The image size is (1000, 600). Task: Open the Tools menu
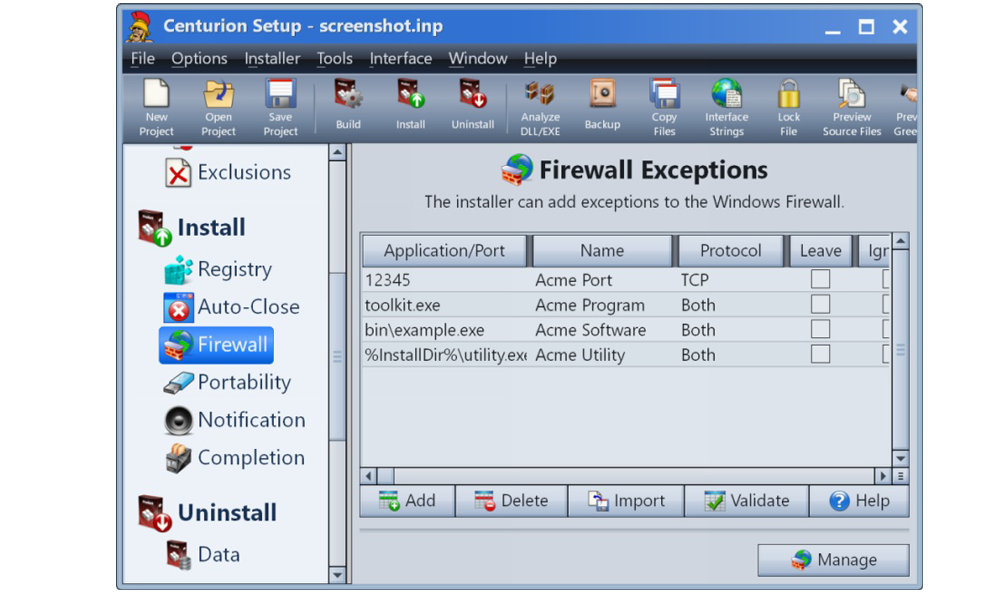(x=334, y=59)
